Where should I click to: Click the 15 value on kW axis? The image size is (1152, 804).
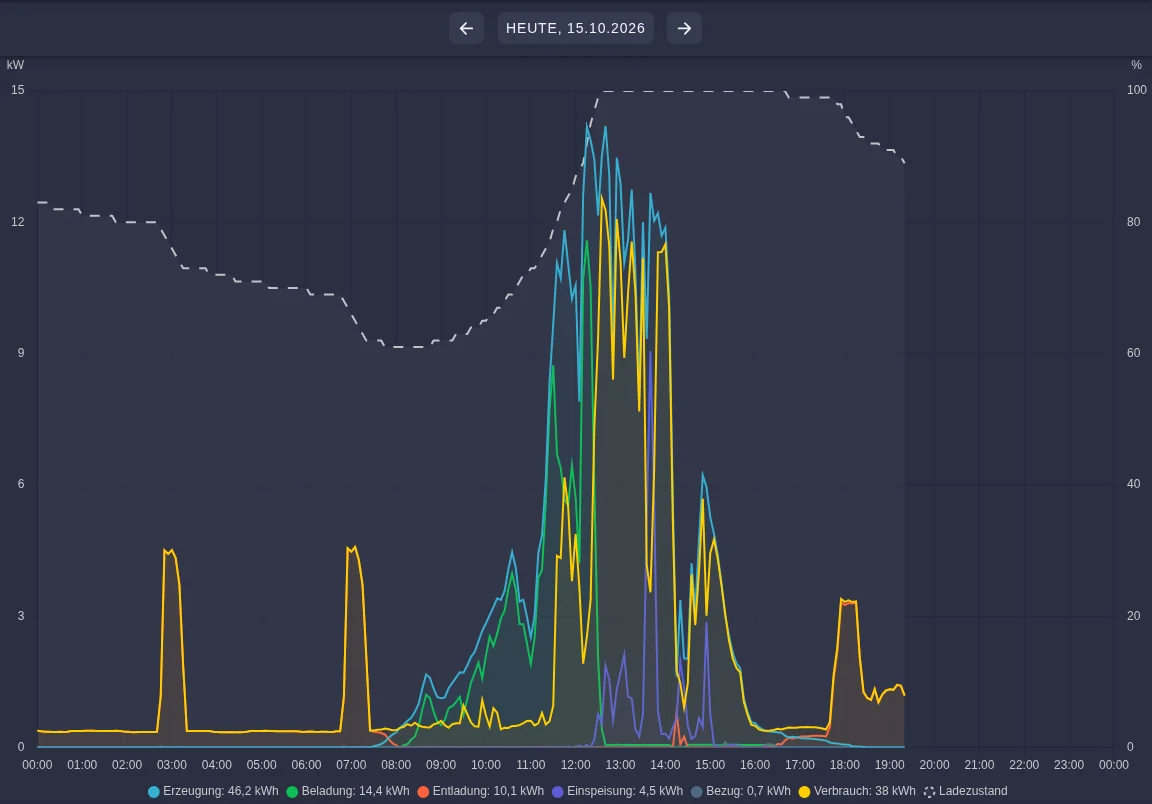tap(18, 90)
